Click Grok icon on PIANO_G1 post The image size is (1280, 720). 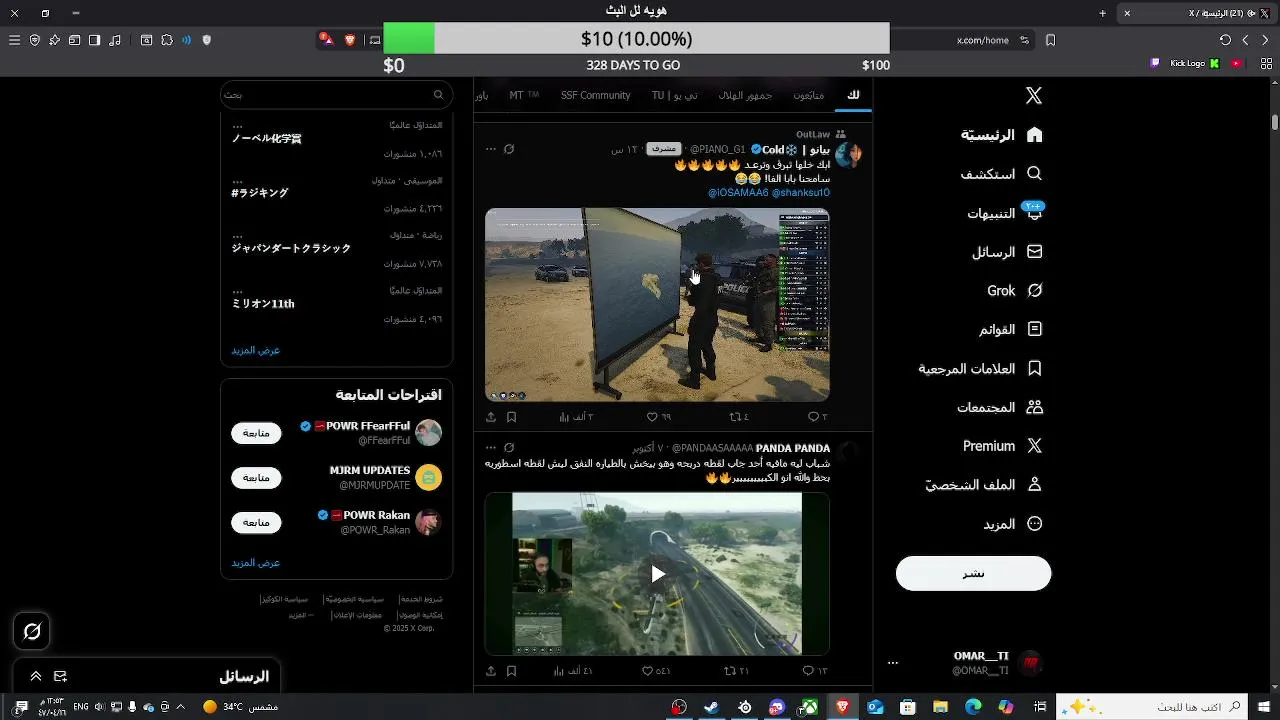click(x=509, y=149)
